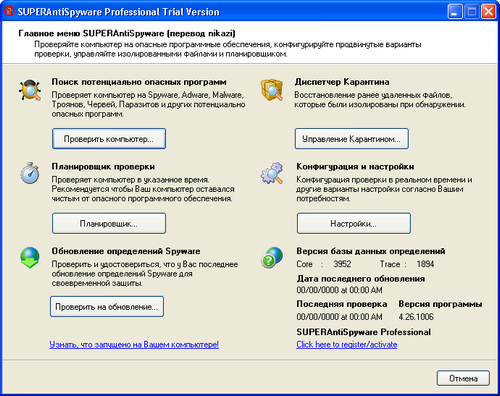Viewport: 500px width, 396px height.
Task: Click heading Диспетчер Карантина
Action: click(342, 82)
